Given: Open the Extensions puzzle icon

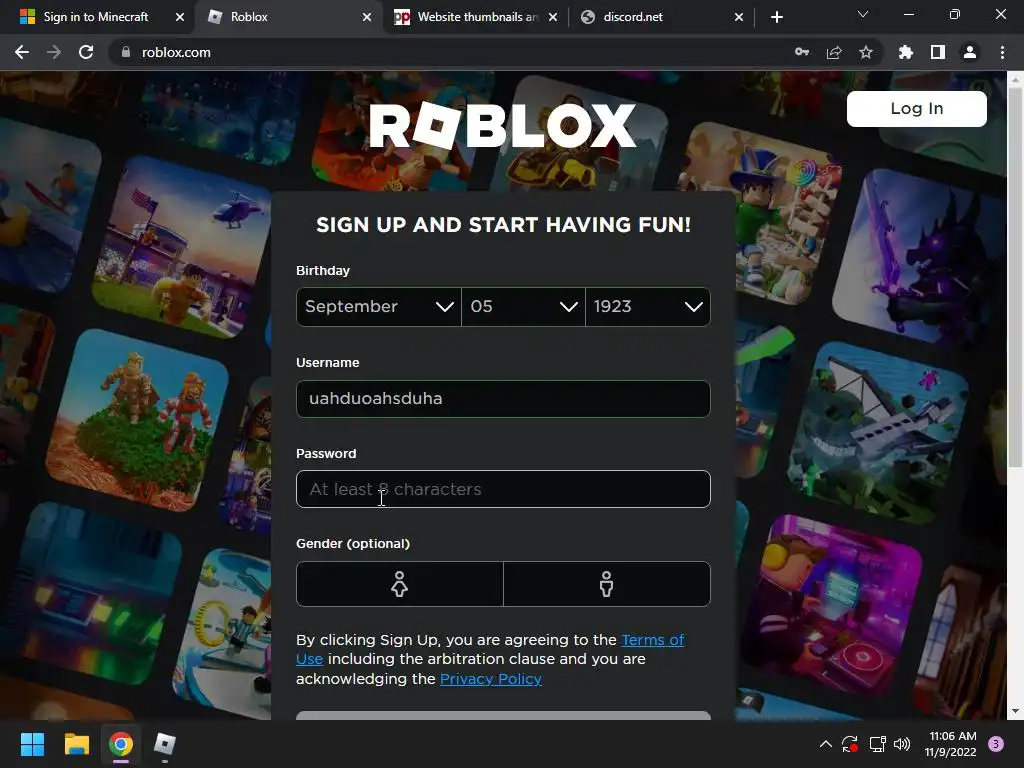Looking at the screenshot, I should pos(905,52).
